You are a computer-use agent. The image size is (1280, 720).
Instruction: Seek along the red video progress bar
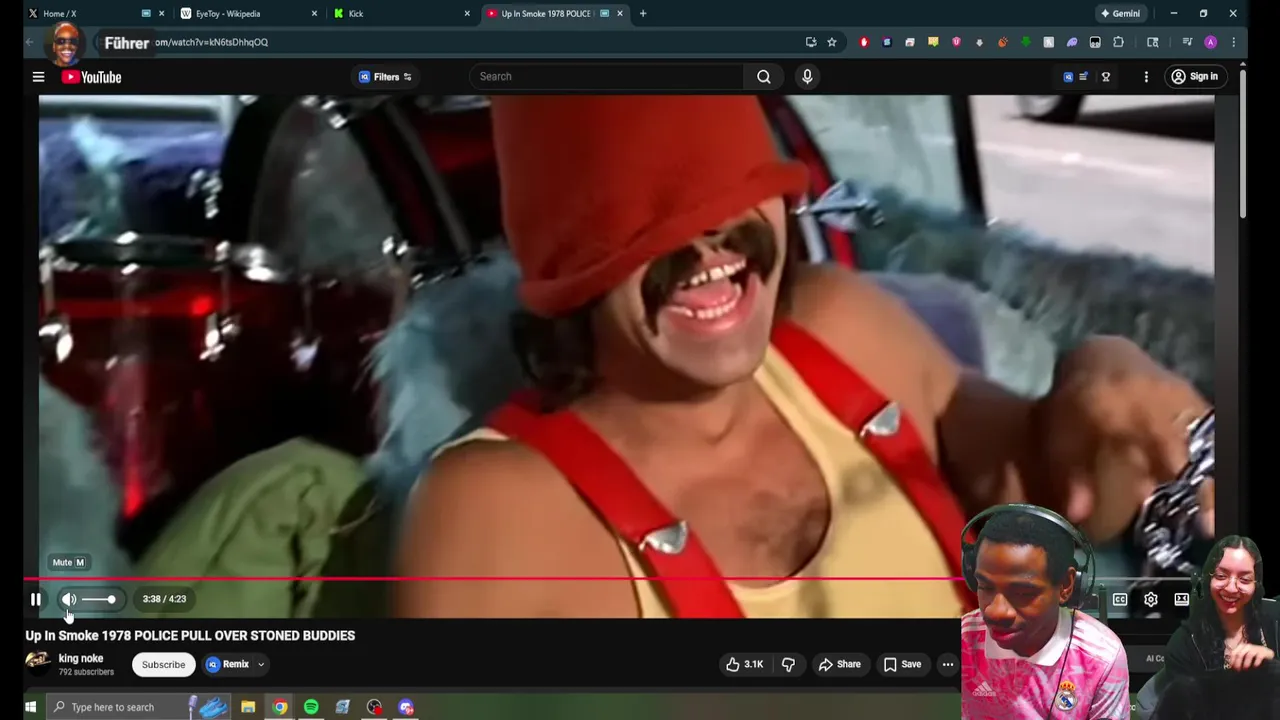[493, 578]
